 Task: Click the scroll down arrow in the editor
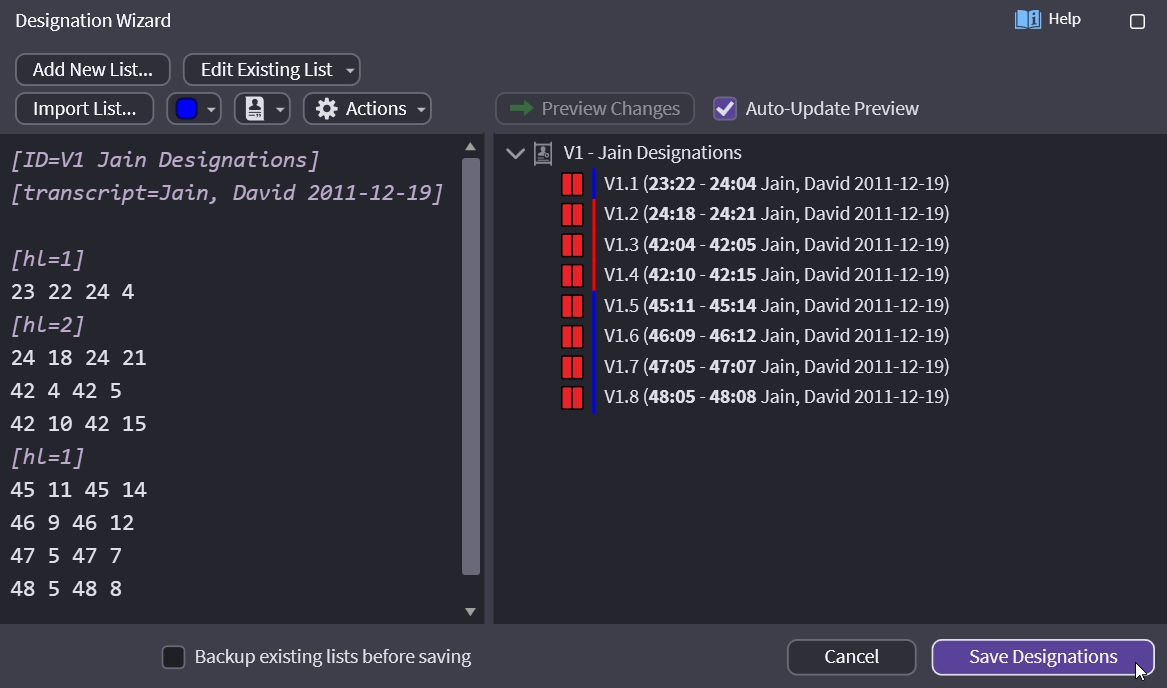point(471,611)
